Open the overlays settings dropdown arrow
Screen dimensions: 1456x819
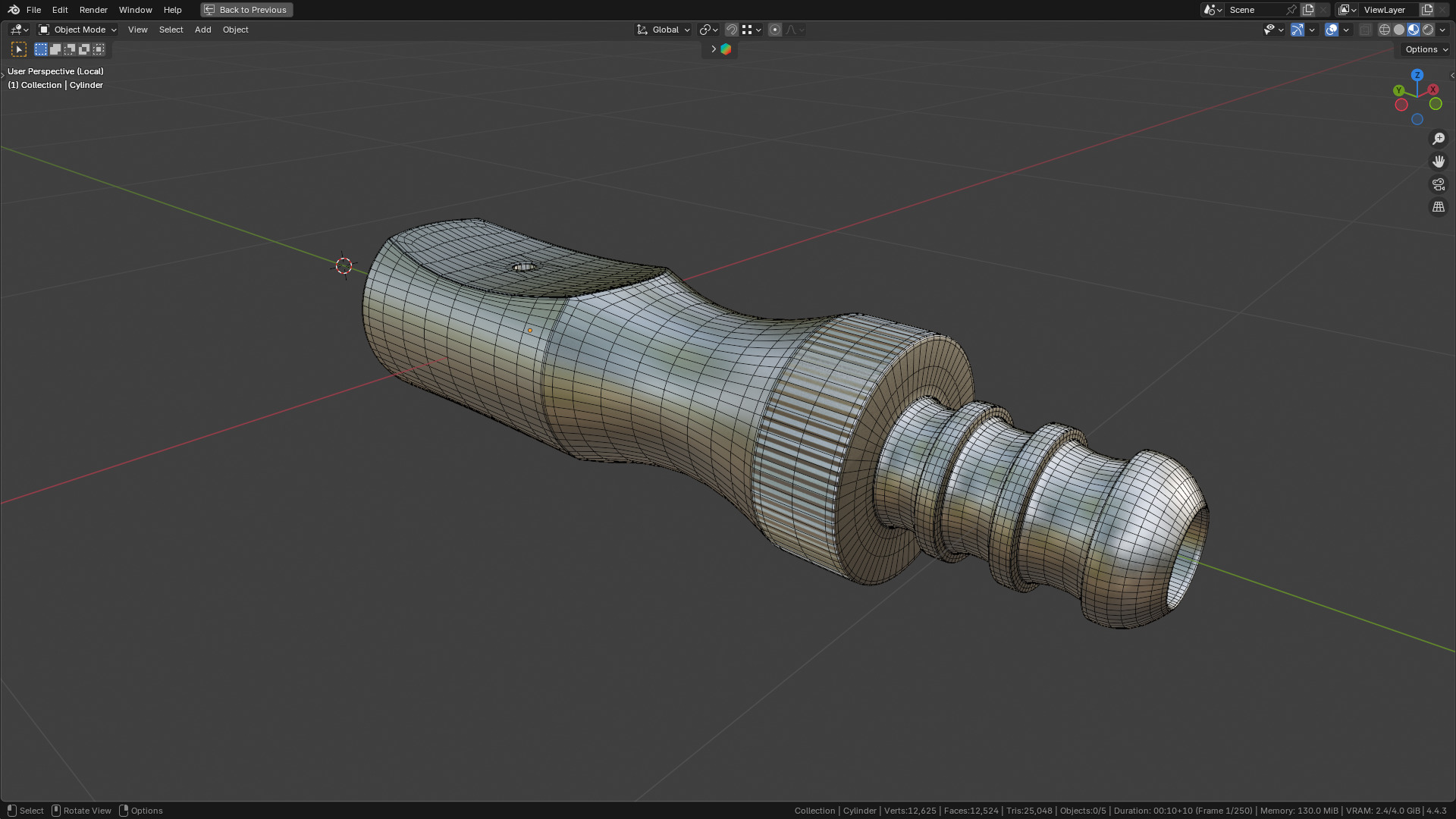pos(1346,30)
